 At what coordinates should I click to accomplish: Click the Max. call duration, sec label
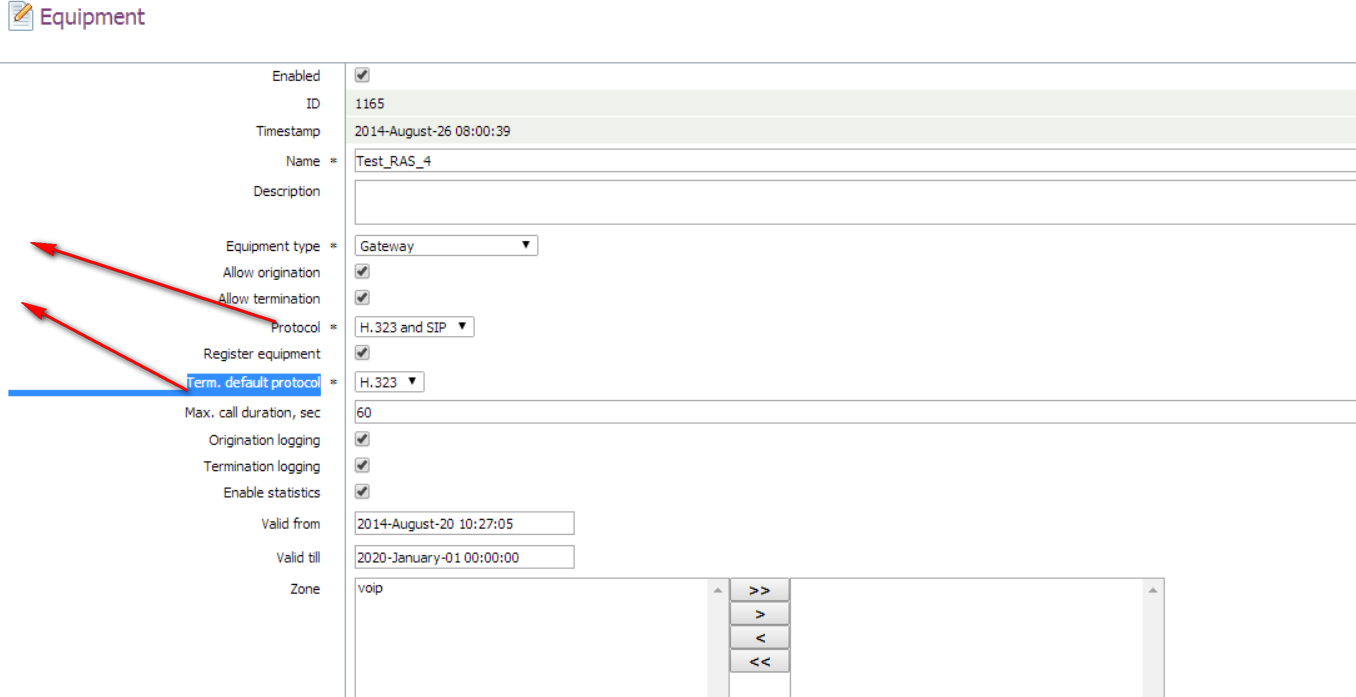point(253,412)
